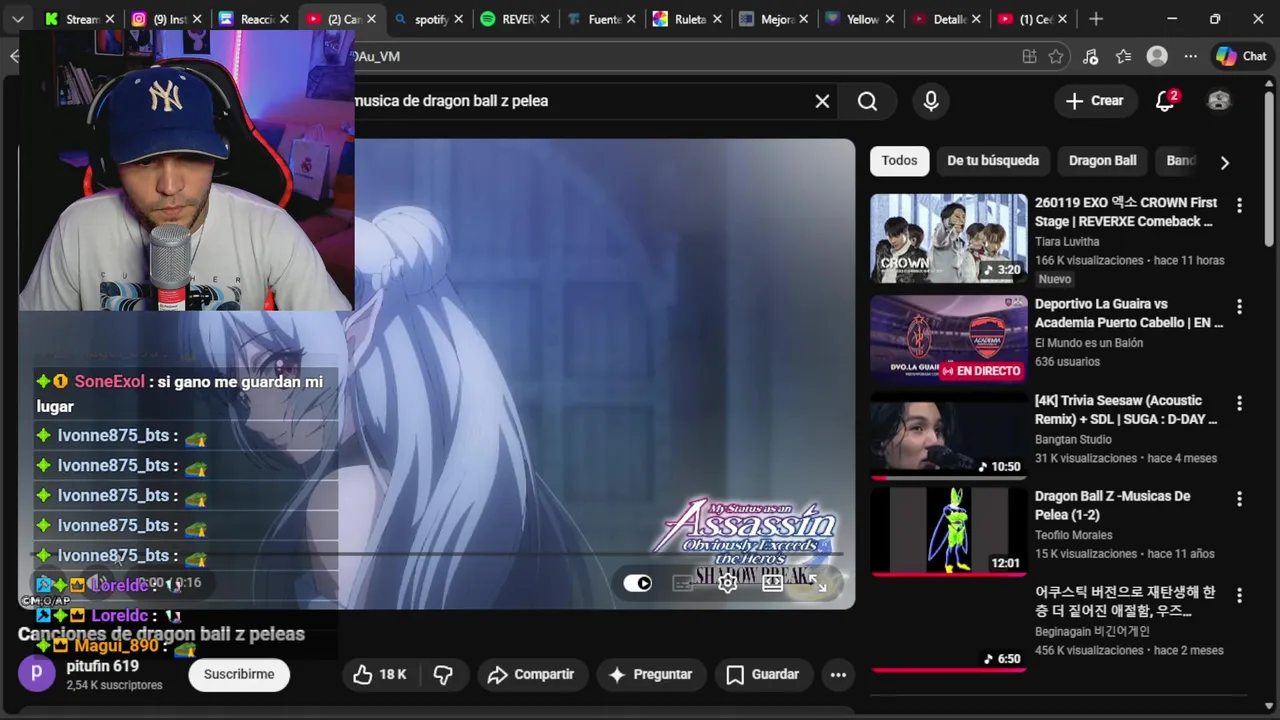Open YouTube notifications bell
This screenshot has height=720, width=1280.
coord(1166,101)
